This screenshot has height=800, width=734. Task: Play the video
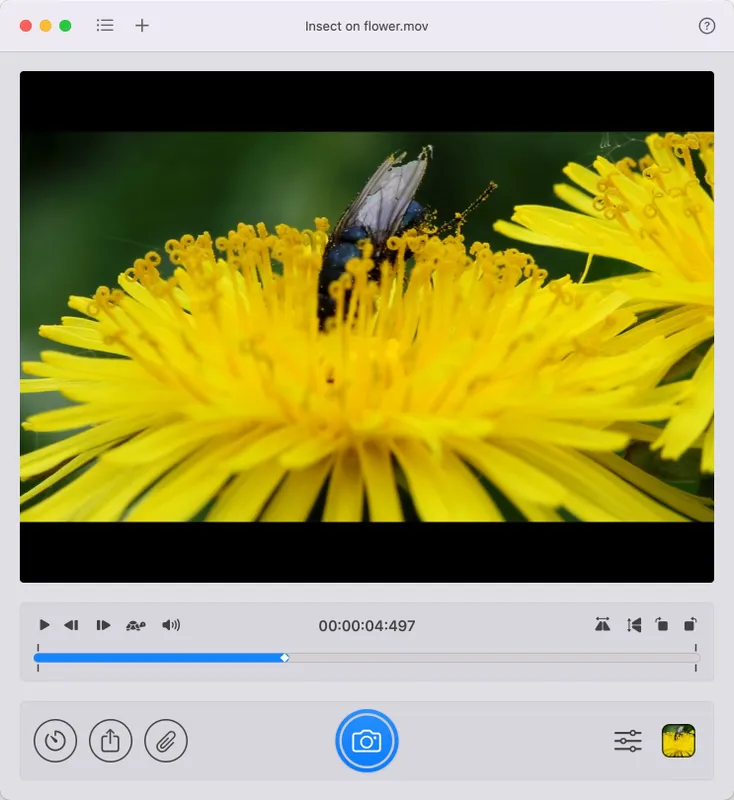click(44, 625)
